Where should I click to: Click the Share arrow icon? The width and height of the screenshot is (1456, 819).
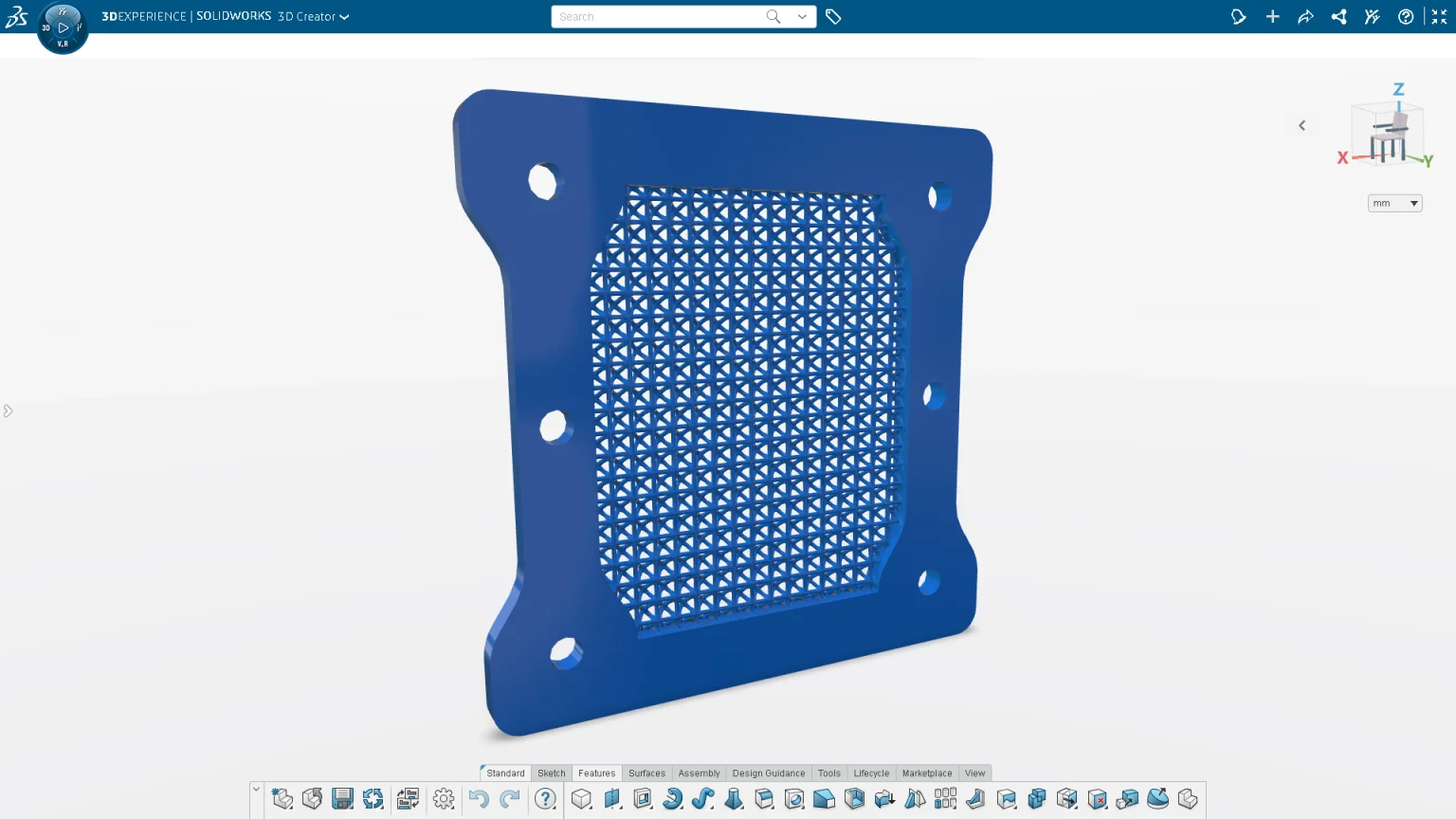tap(1305, 16)
